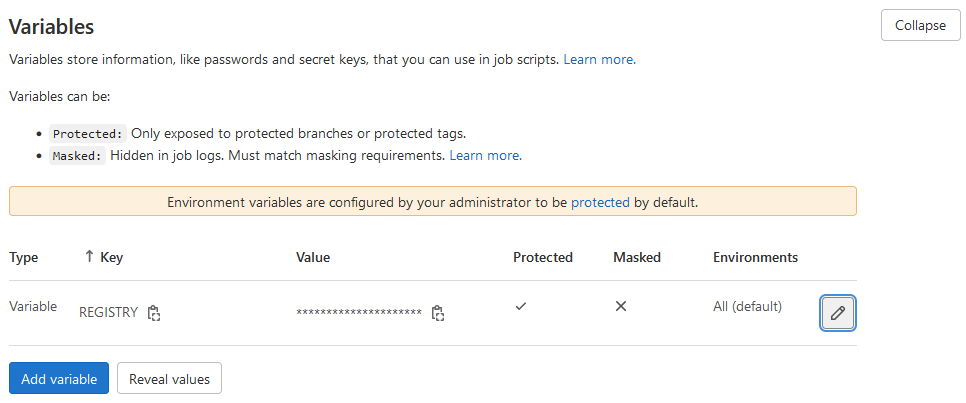Click the Type column header
Screen dimensions: 966x403
[x=24, y=257]
